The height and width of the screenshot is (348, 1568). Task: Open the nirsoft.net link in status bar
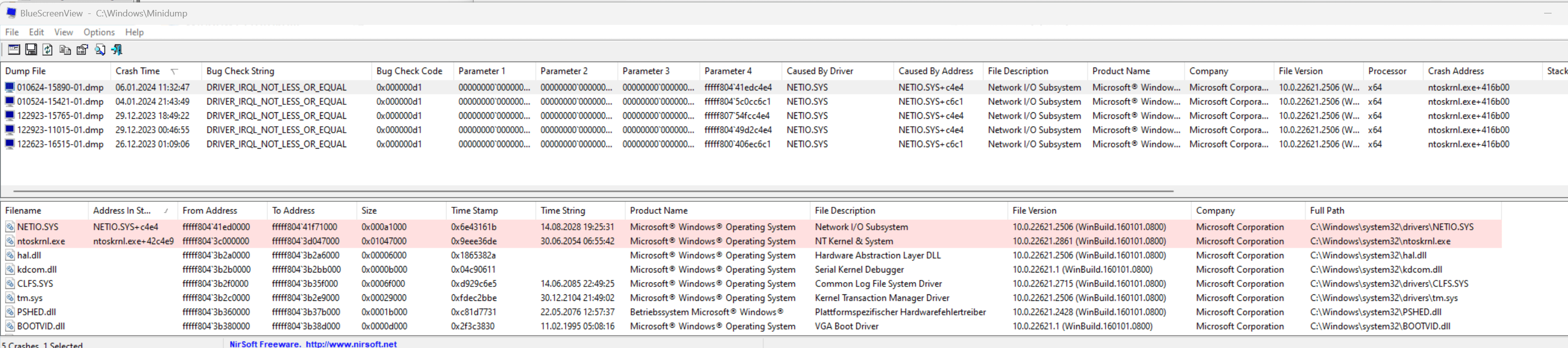pyautogui.click(x=351, y=344)
